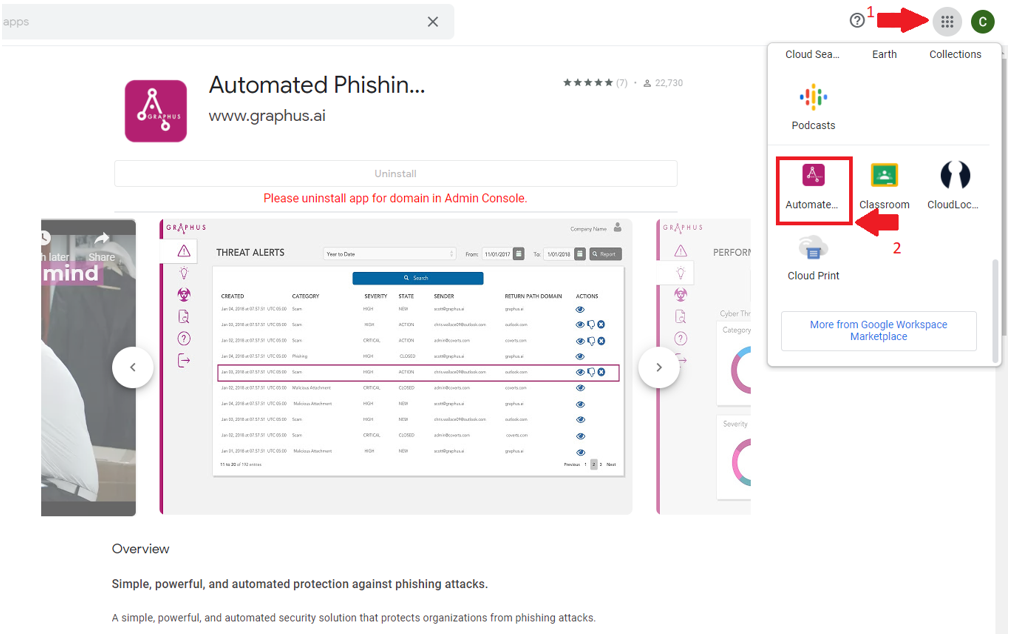Image resolution: width=1011 pixels, height=636 pixels.
Task: Click the Graphus magenta app logo
Action: (x=155, y=110)
